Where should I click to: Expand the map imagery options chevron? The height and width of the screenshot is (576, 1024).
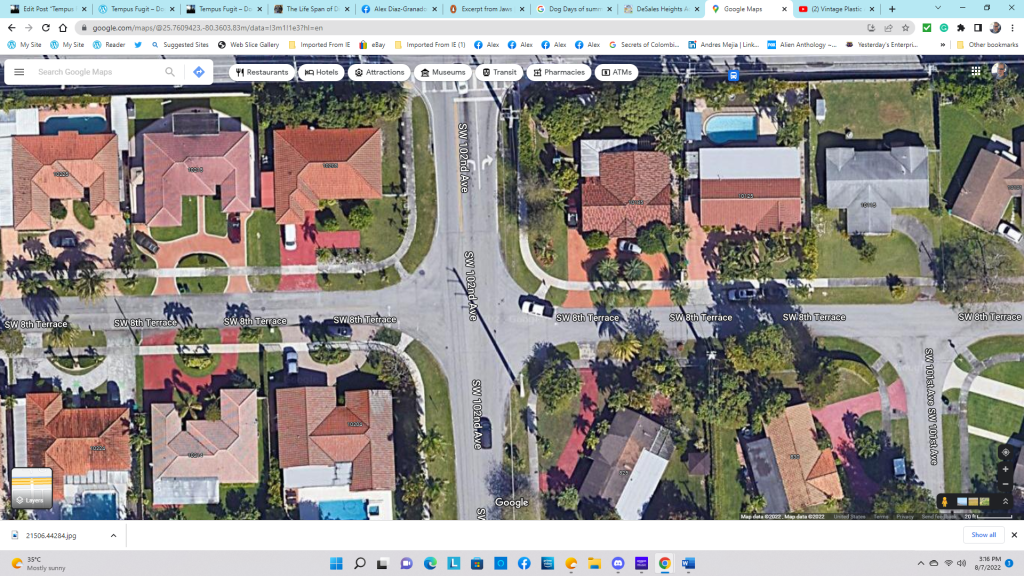coord(1005,501)
